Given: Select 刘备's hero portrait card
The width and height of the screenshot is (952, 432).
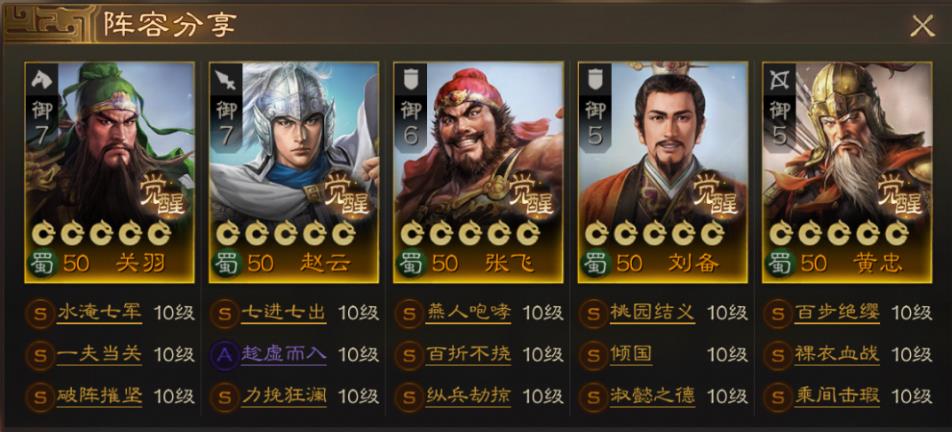Looking at the screenshot, I should tap(662, 172).
